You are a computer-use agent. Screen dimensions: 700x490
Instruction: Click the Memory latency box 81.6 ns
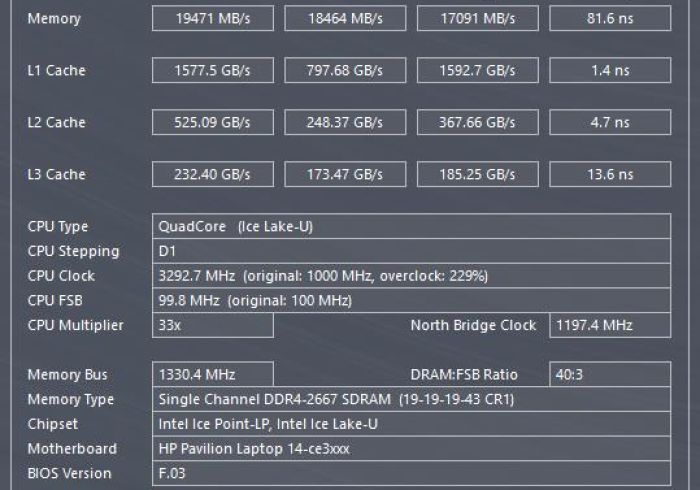(610, 18)
